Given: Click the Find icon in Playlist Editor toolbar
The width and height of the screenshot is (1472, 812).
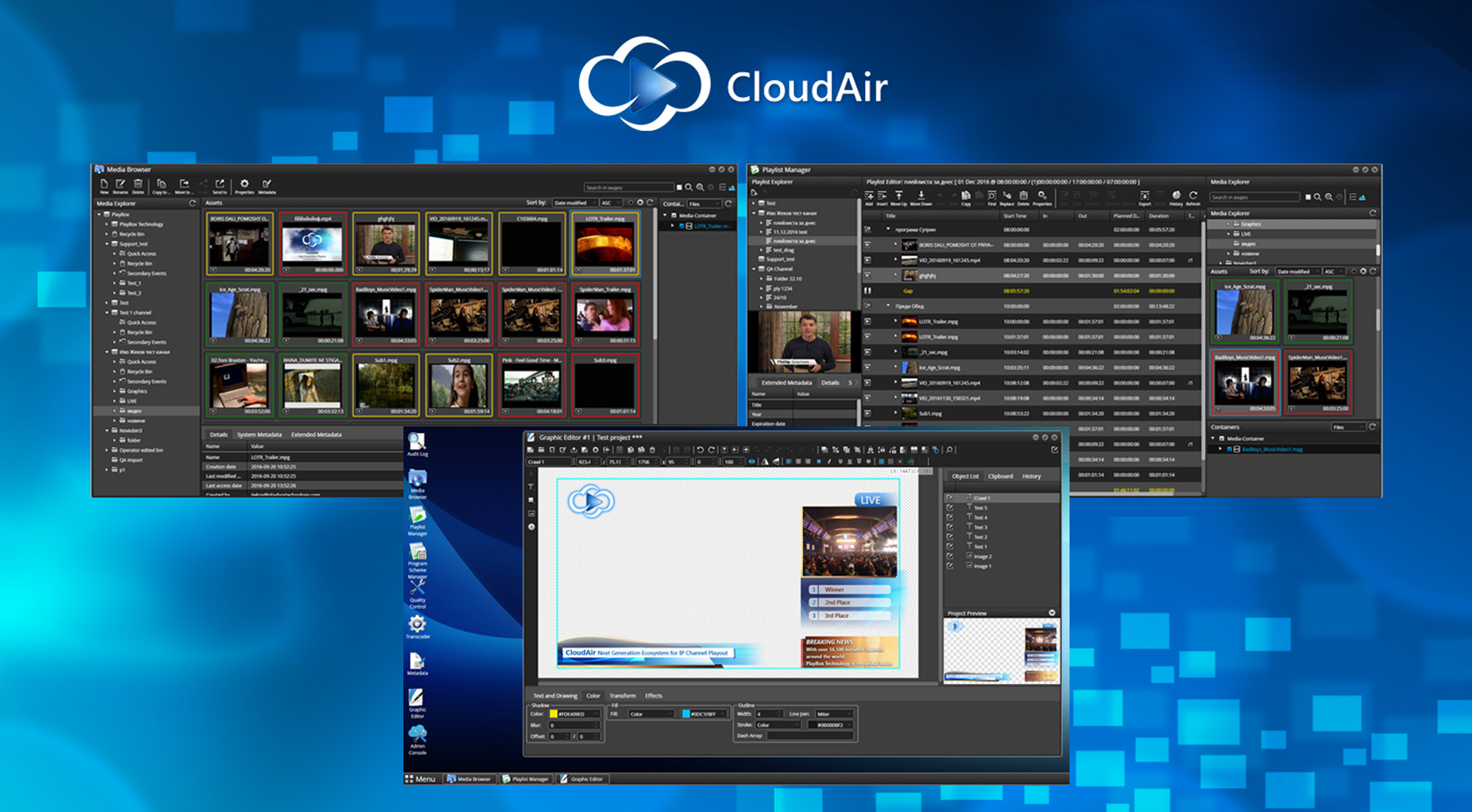Looking at the screenshot, I should 992,195.
